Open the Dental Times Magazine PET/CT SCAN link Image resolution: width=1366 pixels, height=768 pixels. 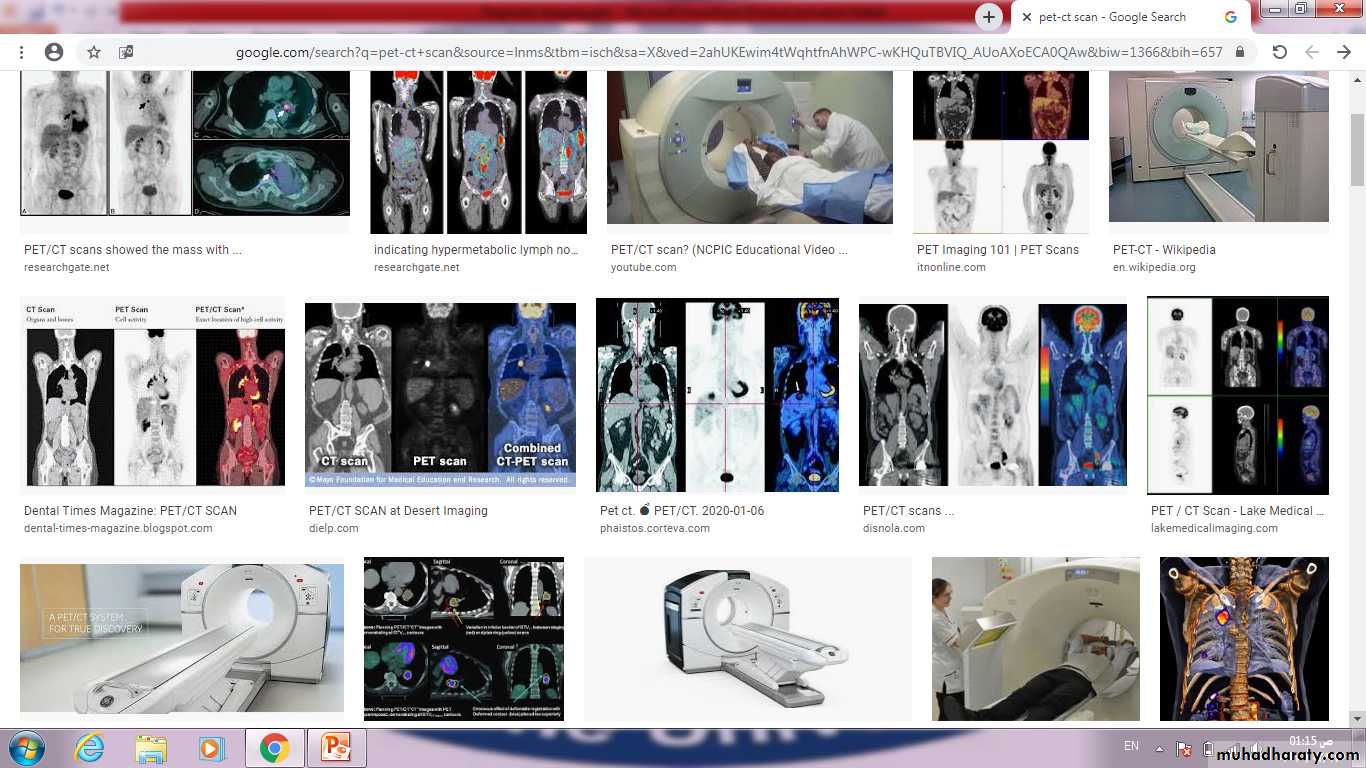click(x=130, y=510)
